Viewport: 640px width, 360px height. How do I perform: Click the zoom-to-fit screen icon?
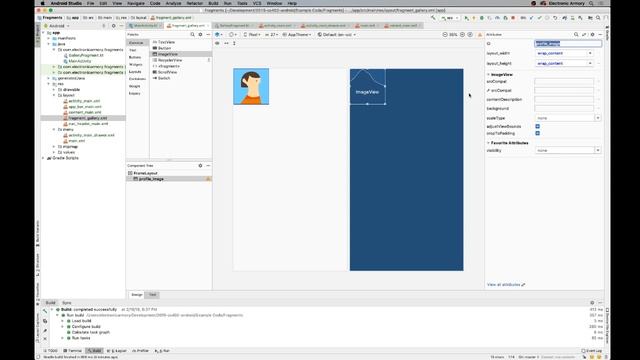pos(470,35)
